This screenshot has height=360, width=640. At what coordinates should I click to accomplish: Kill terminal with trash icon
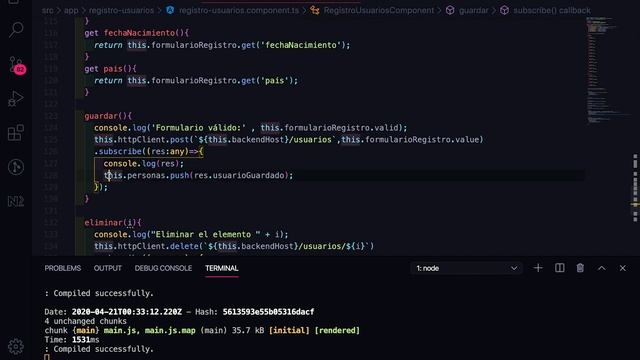pyautogui.click(x=580, y=268)
